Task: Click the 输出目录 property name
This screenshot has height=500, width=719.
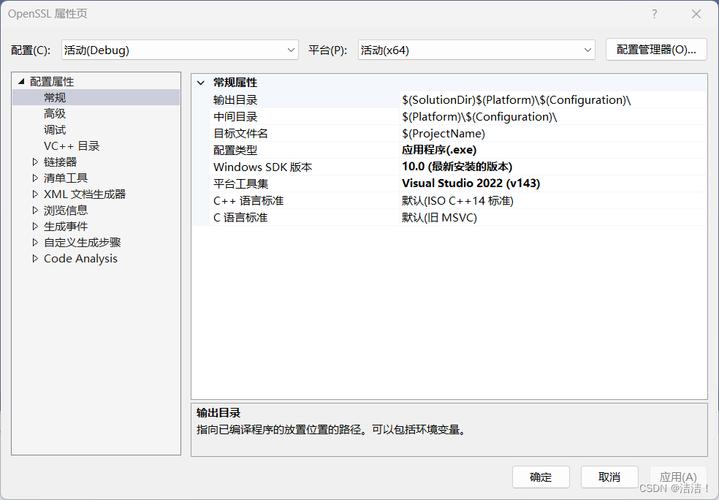Action: pyautogui.click(x=235, y=100)
